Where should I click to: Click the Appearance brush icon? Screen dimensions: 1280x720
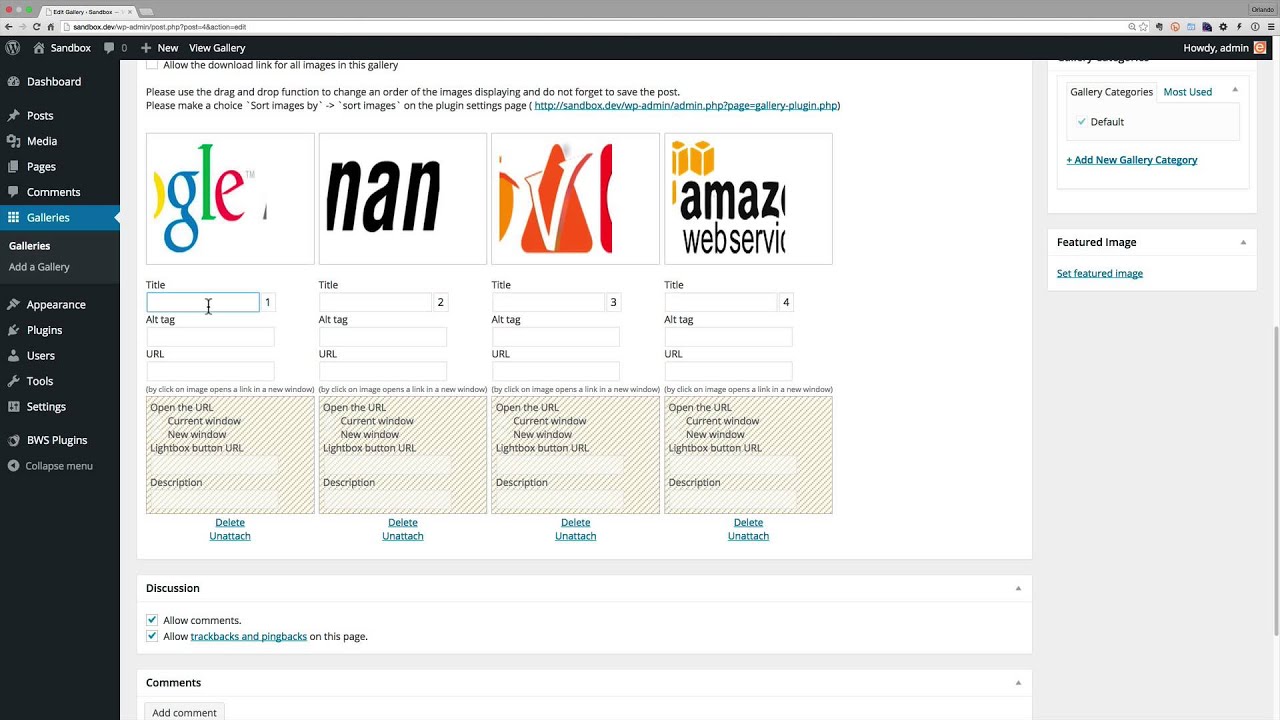point(13,305)
